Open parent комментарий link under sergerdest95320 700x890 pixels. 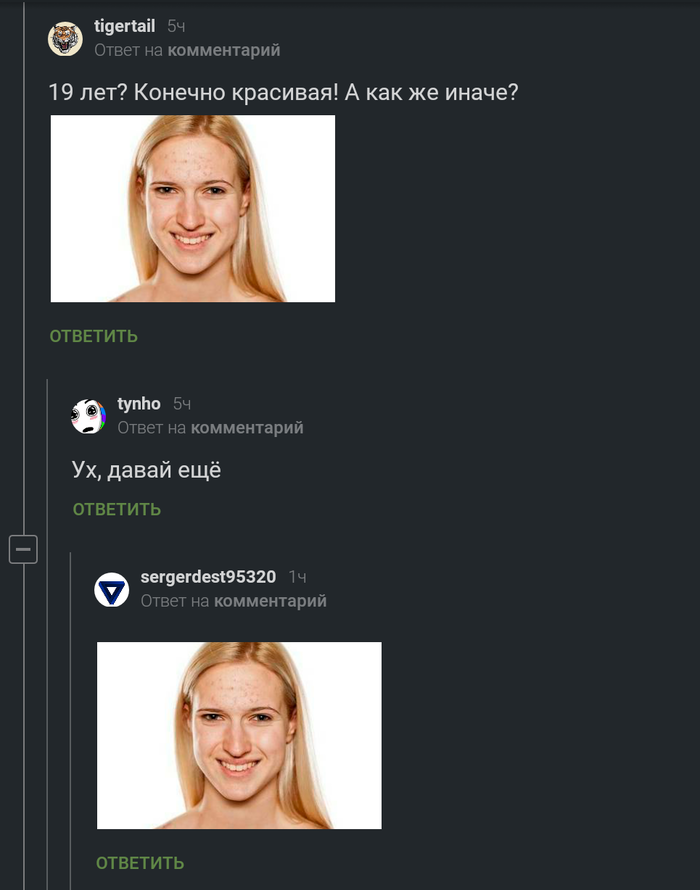click(270, 601)
